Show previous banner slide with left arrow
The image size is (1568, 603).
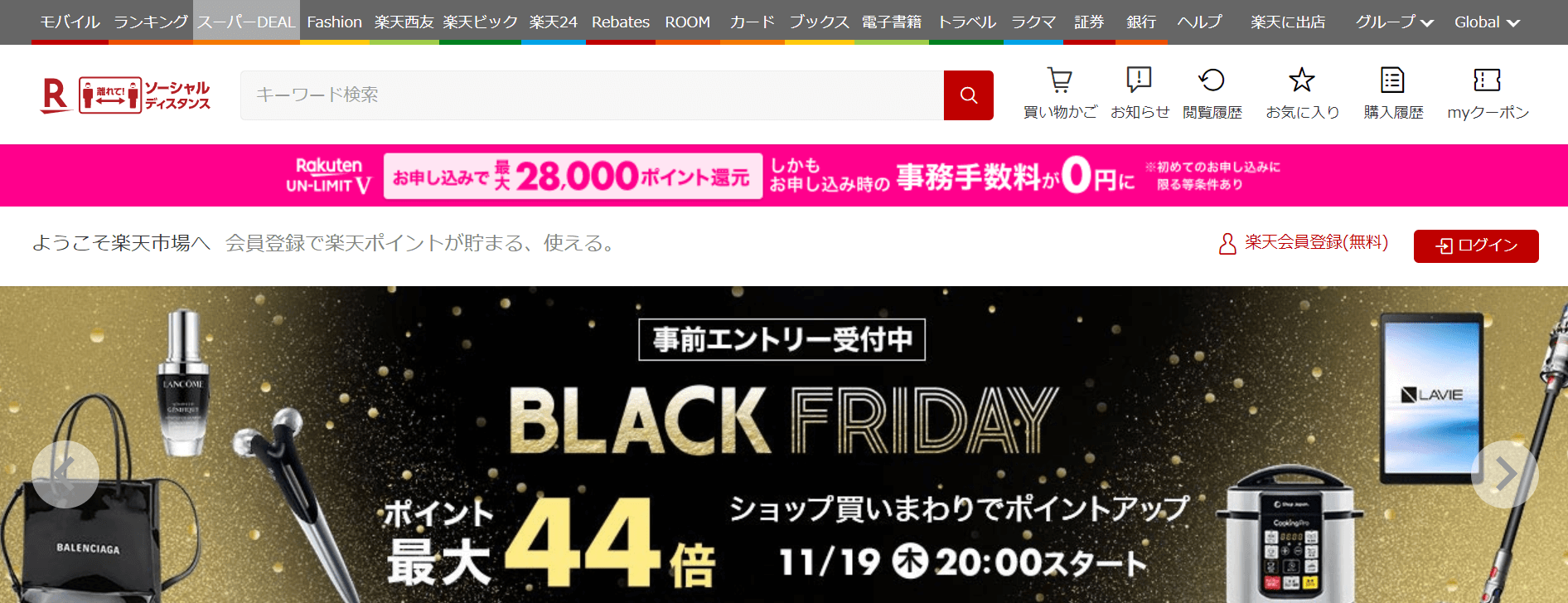[65, 474]
